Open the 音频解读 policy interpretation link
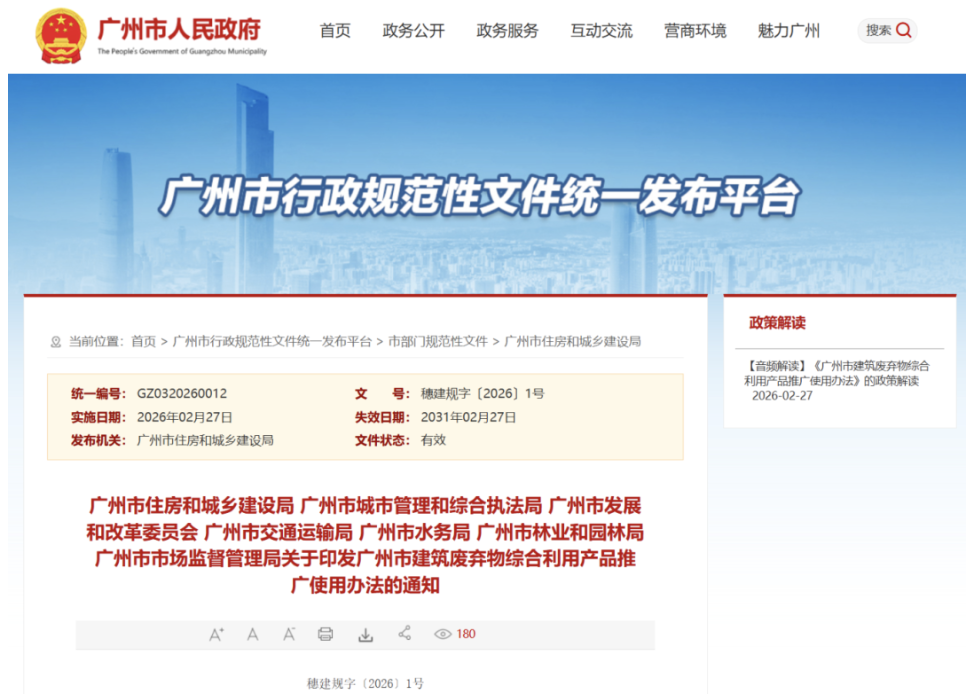Screen dimensions: 972x698 pyautogui.click(x=836, y=373)
